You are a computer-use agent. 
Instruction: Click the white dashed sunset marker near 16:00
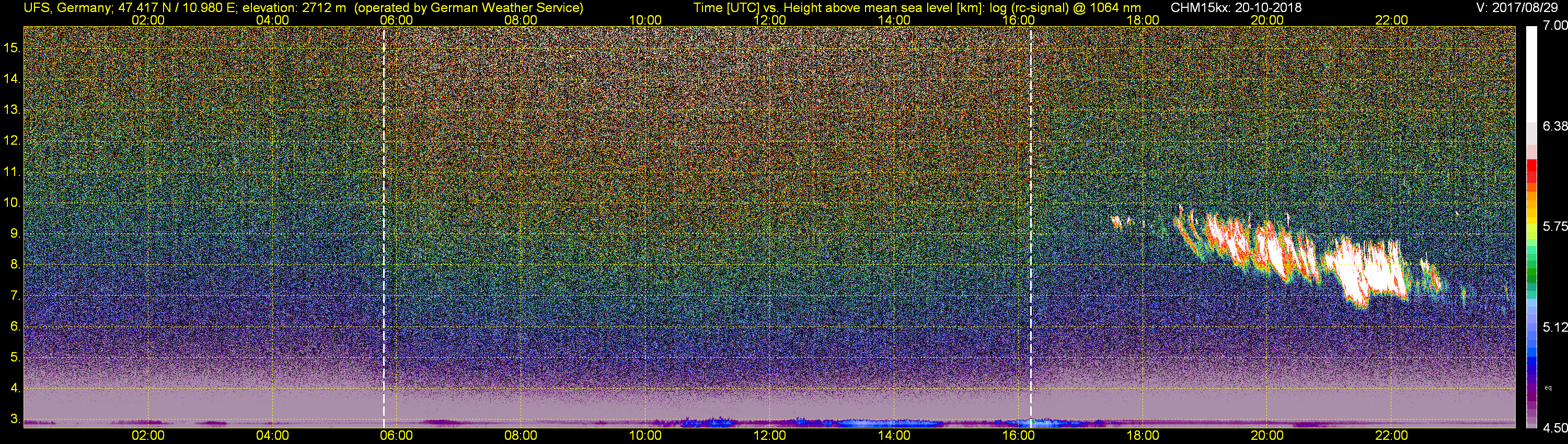pyautogui.click(x=1031, y=227)
